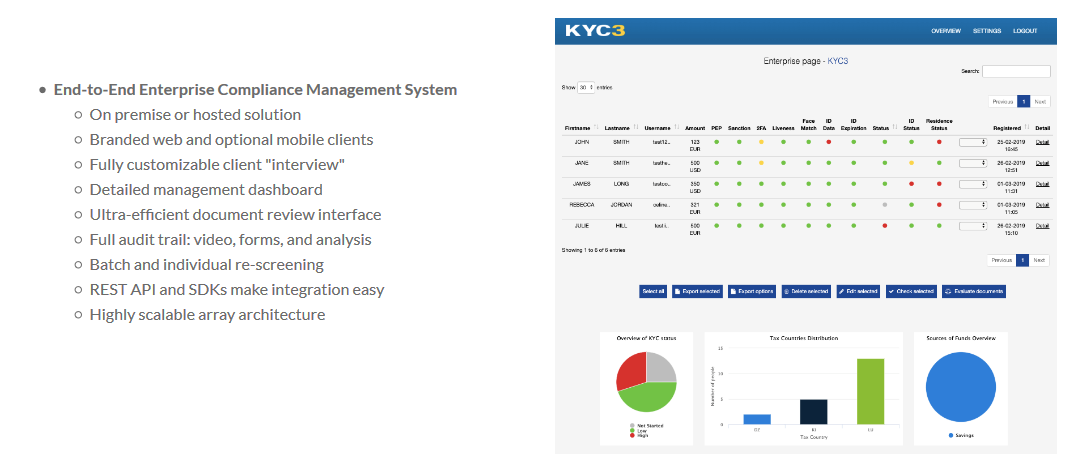Screen dimensions: 1074x471
Task: Click Jane Smith's yellow ID Status dot
Action: pos(912,163)
